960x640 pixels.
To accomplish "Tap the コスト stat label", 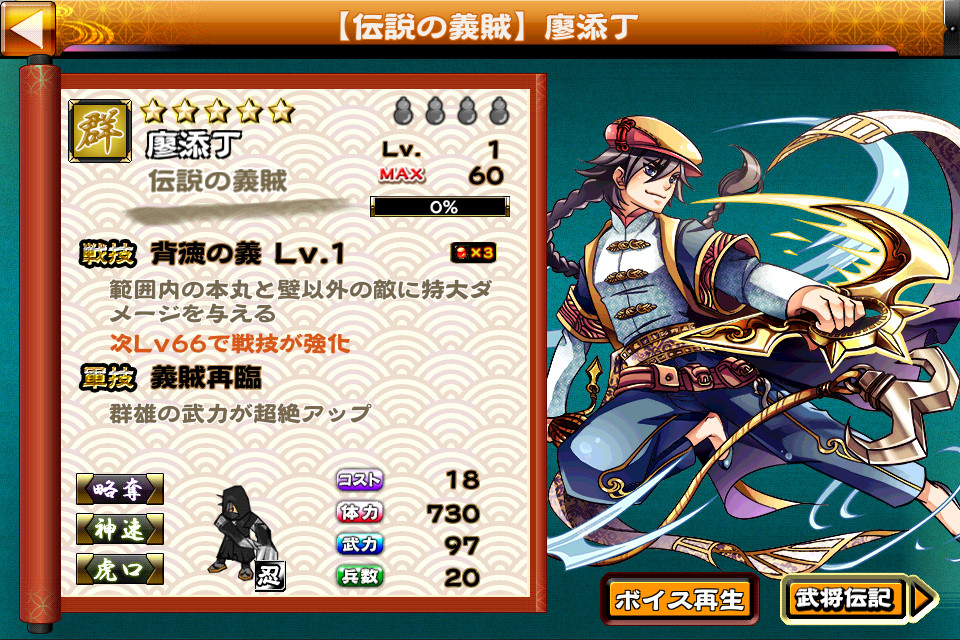I will (359, 480).
